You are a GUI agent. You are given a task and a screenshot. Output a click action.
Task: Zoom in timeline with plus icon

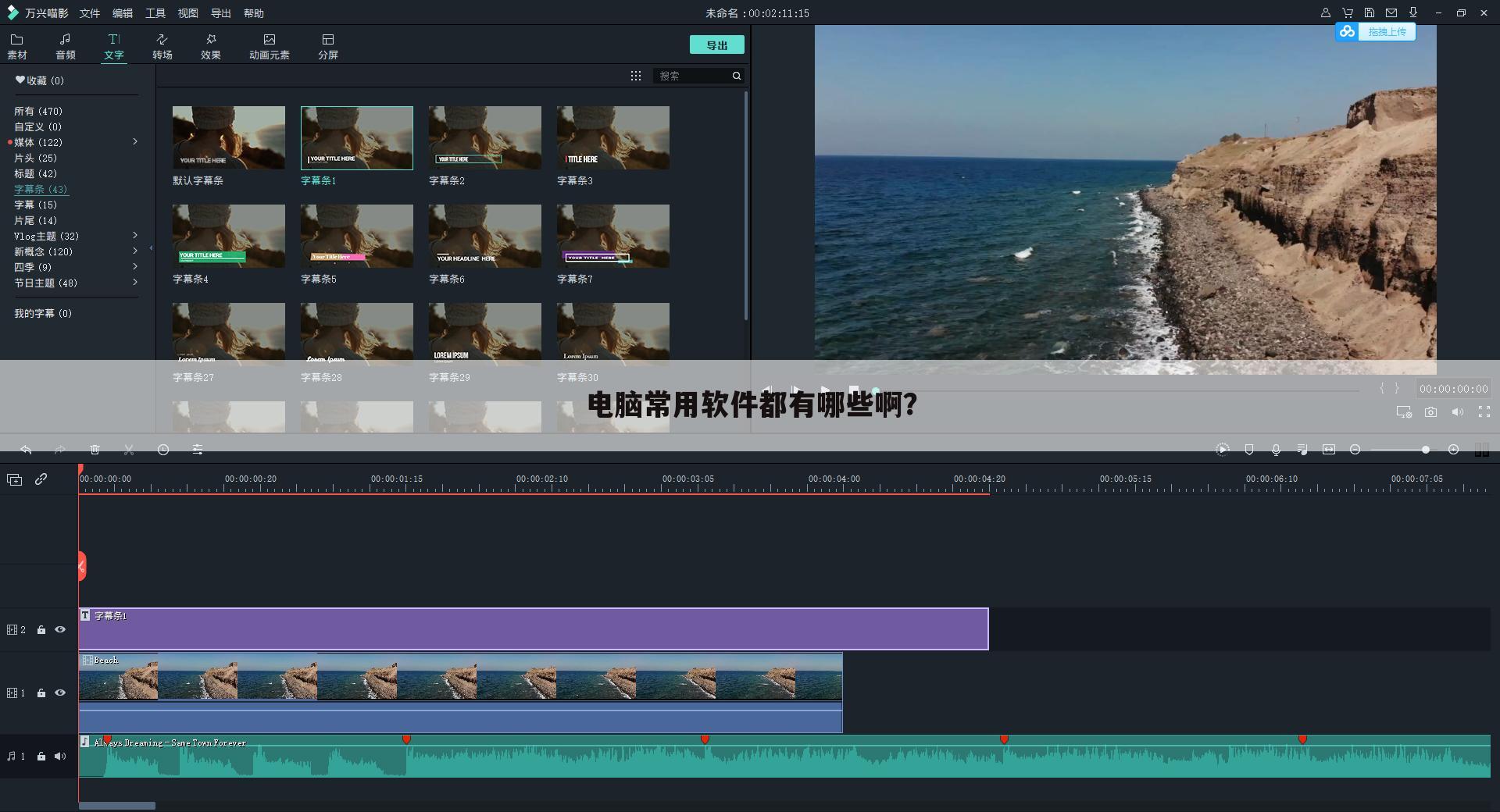1453,450
